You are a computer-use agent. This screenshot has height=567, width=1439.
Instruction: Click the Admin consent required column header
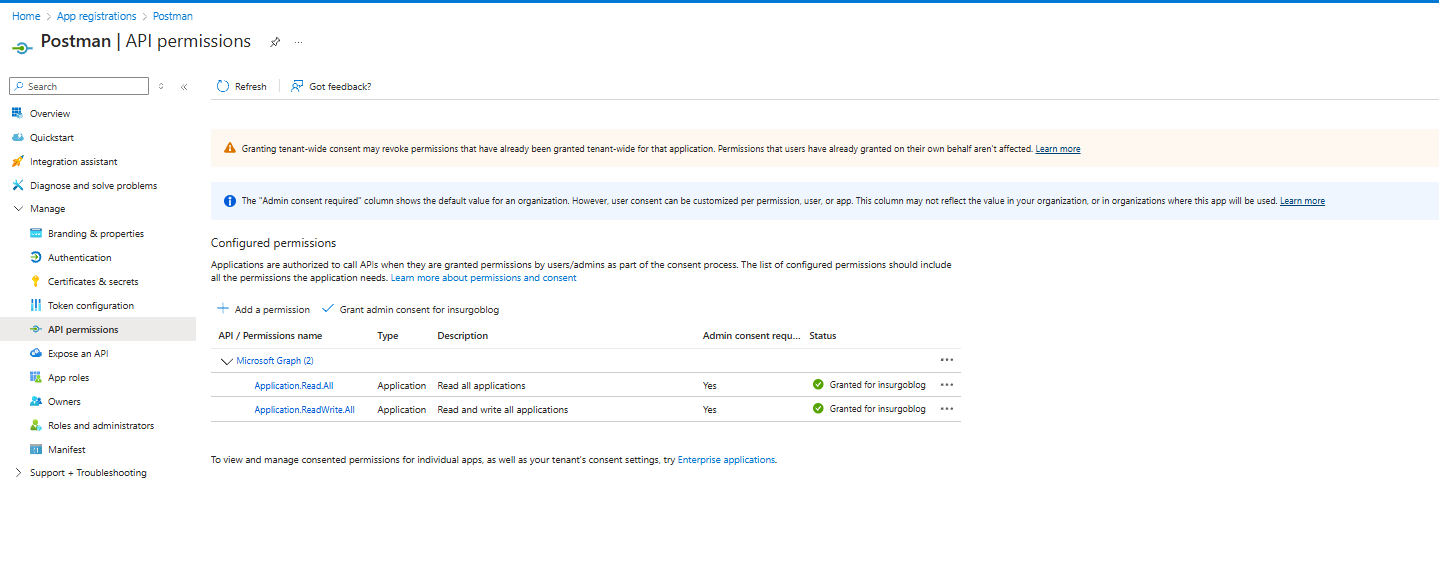[x=752, y=336]
